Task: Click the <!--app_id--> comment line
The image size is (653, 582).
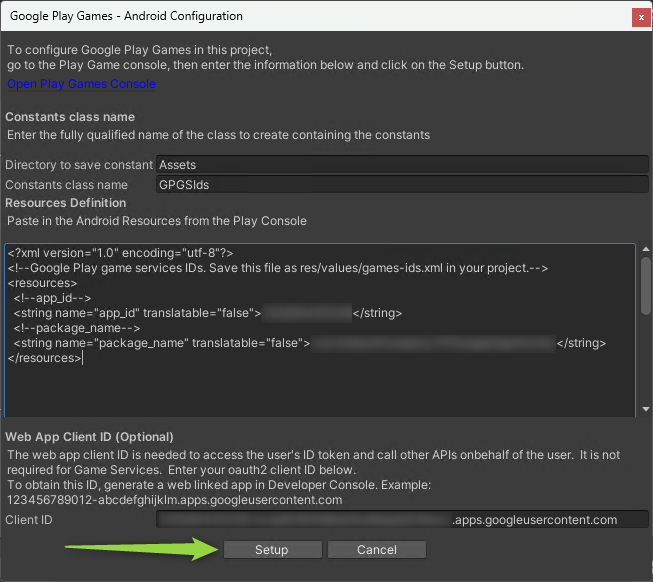Action: [x=52, y=298]
